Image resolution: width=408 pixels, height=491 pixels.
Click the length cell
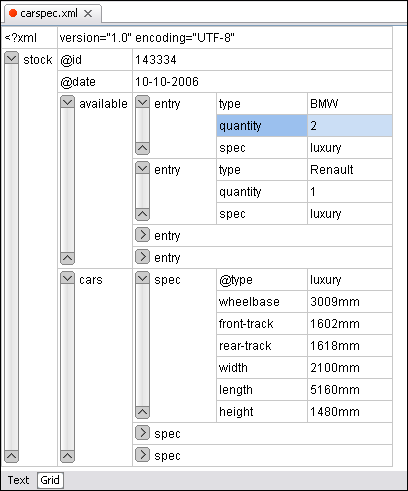(262, 390)
